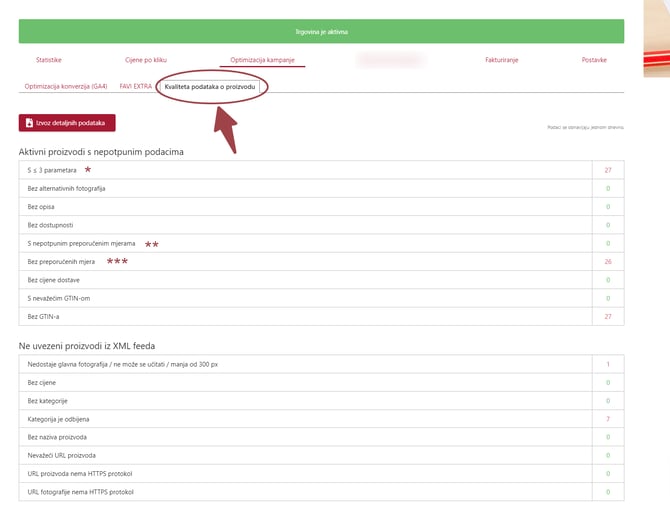This screenshot has height=507, width=670.
Task: Click the count for Bez GTIN-a row
Action: click(x=607, y=316)
